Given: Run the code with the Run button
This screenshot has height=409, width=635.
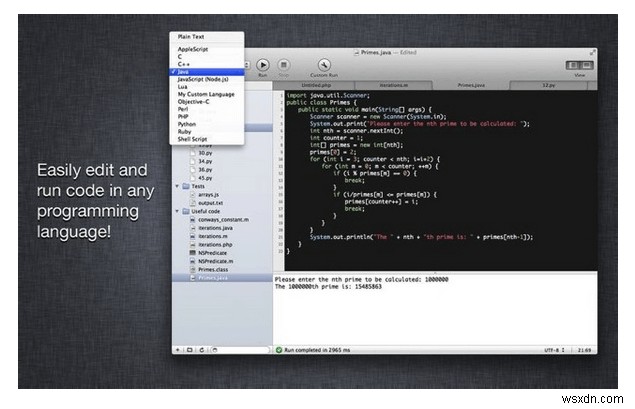Looking at the screenshot, I should [263, 65].
